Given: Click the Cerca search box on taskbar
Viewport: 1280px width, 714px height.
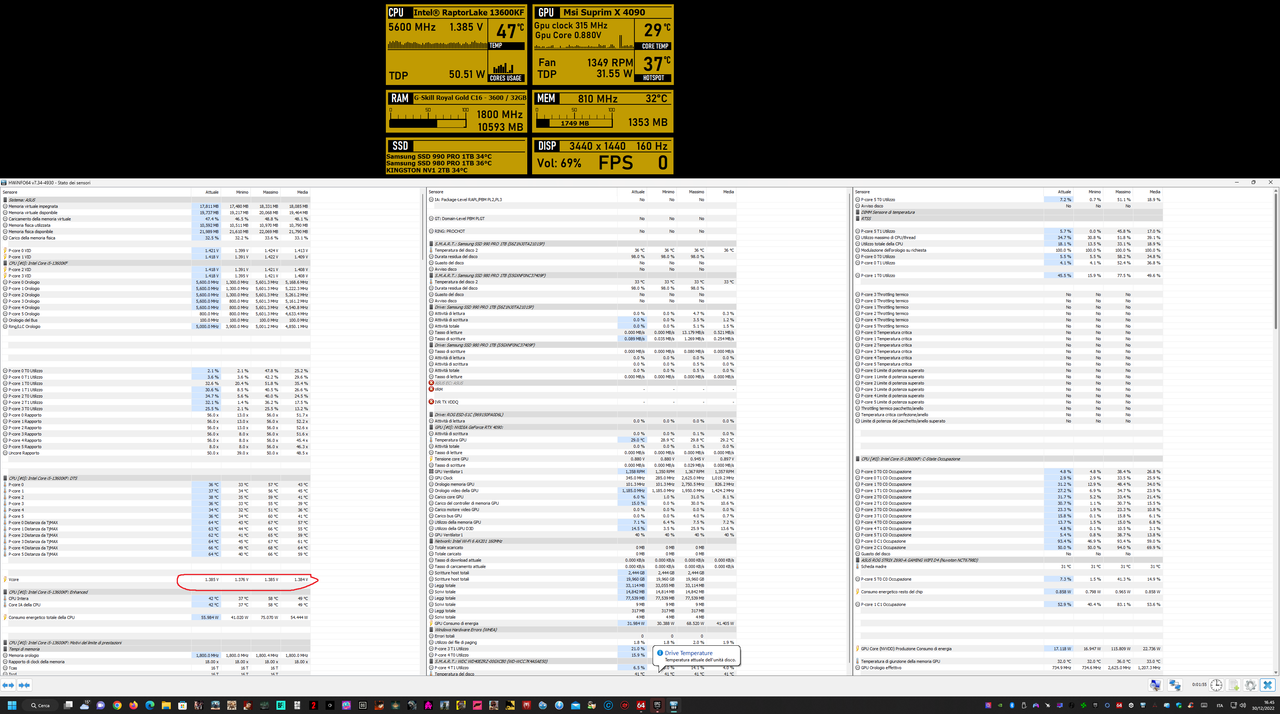Looking at the screenshot, I should 42,705.
